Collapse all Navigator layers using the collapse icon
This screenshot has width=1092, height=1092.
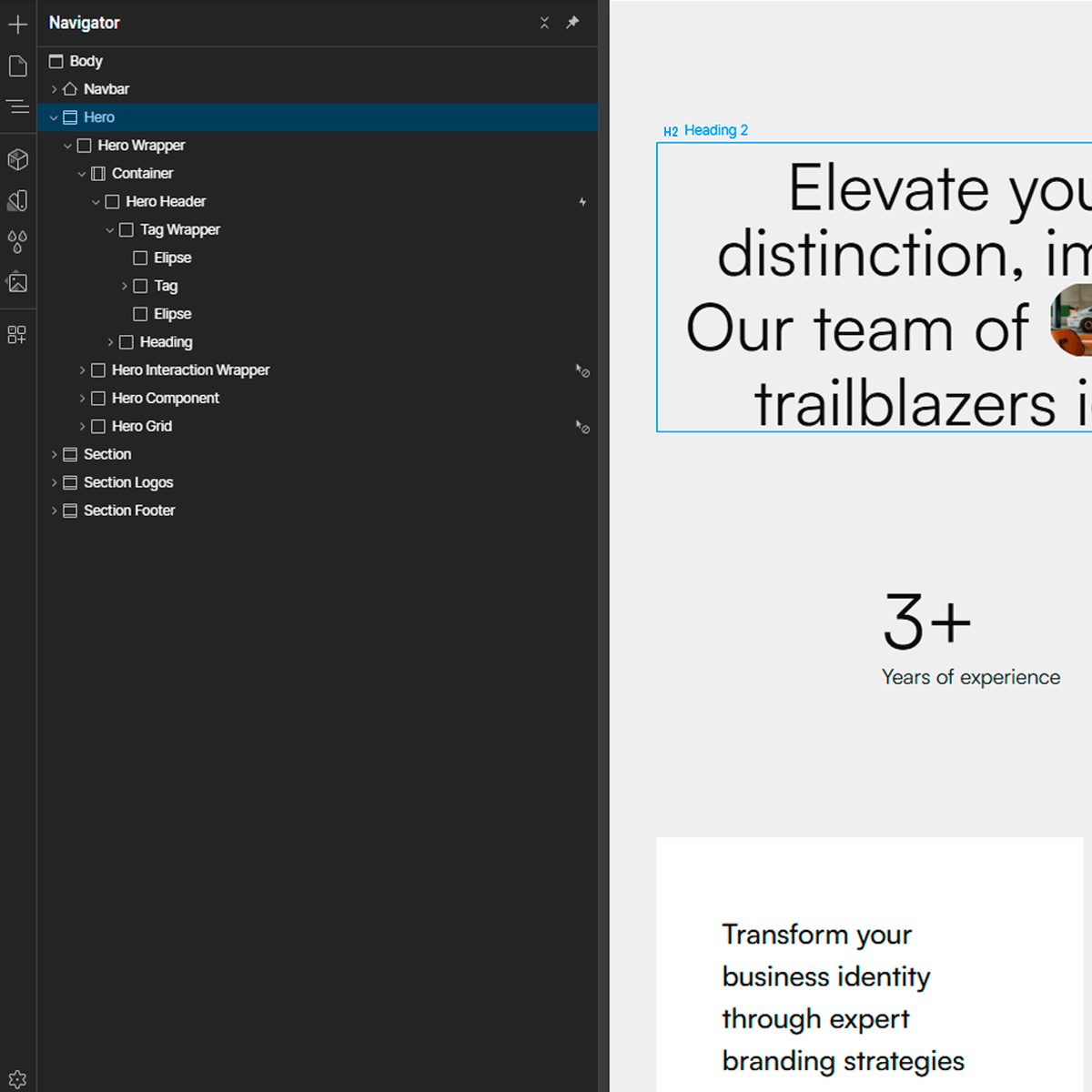click(544, 23)
